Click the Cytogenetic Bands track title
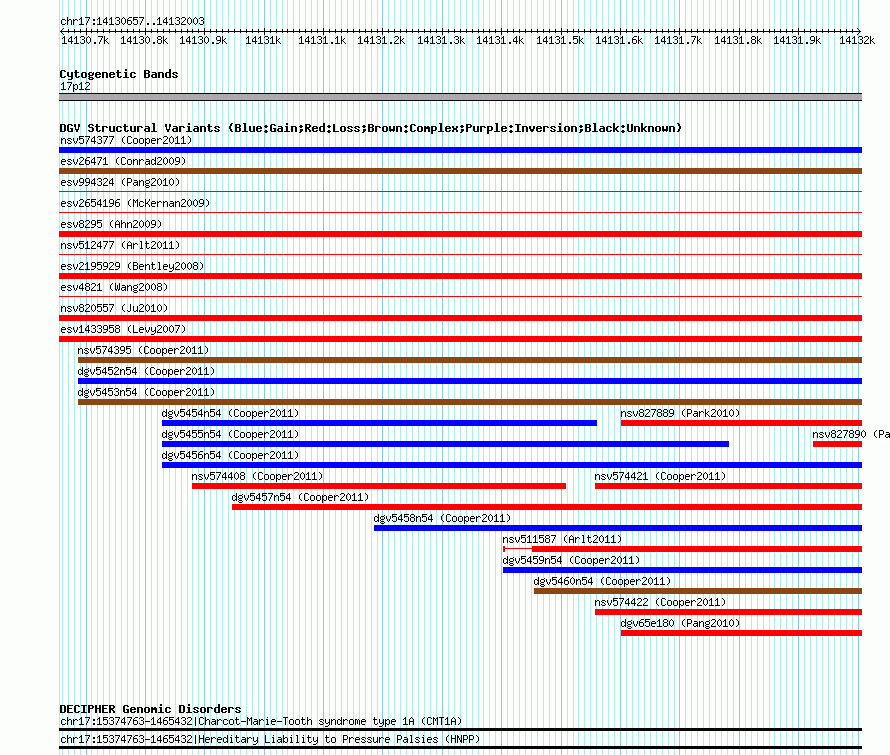890x755 pixels. coord(119,74)
